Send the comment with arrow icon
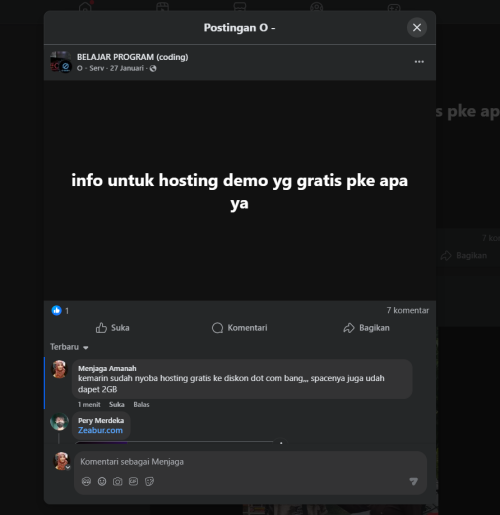500x515 pixels. [x=413, y=481]
